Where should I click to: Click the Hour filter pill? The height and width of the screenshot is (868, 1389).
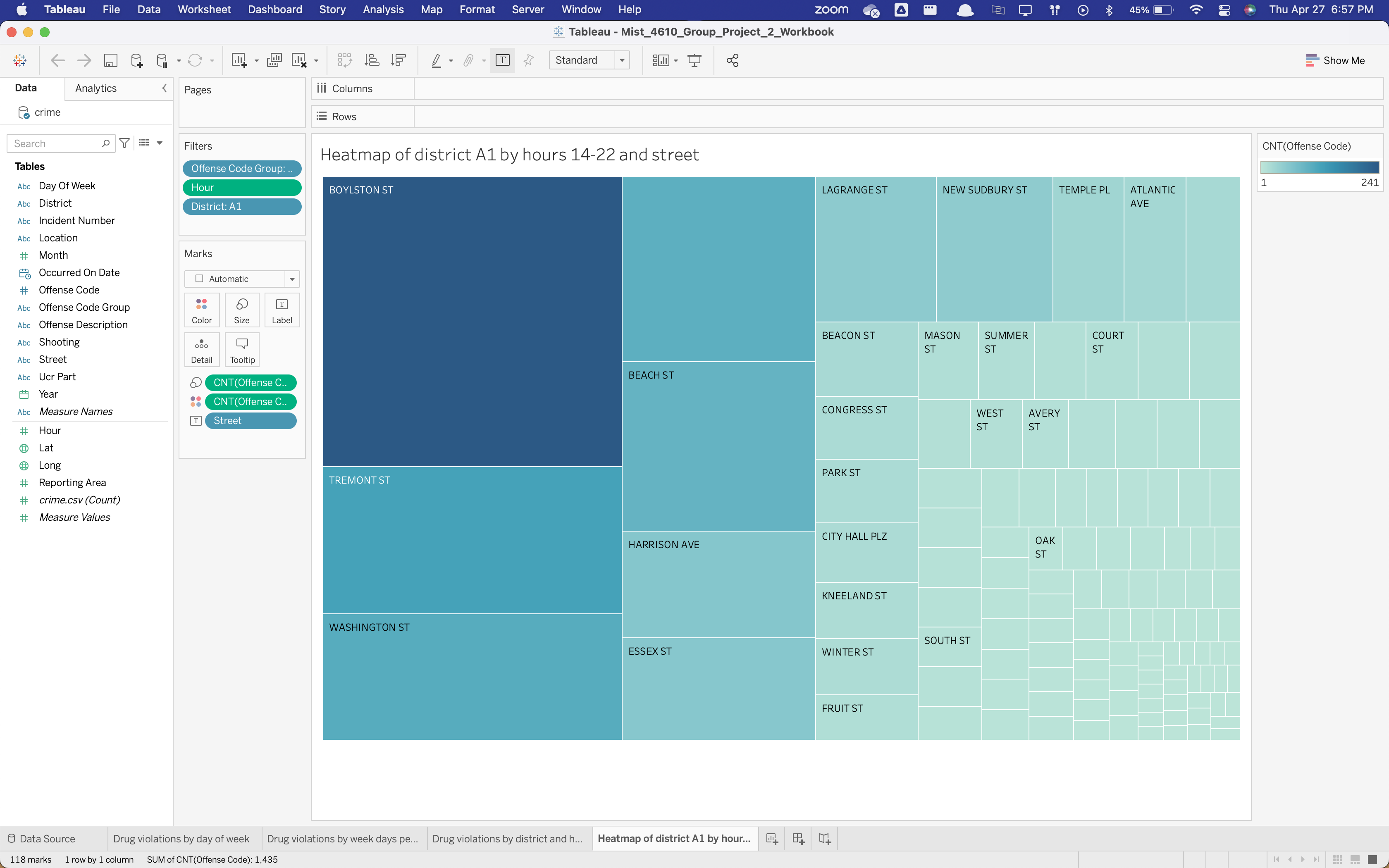(x=242, y=188)
